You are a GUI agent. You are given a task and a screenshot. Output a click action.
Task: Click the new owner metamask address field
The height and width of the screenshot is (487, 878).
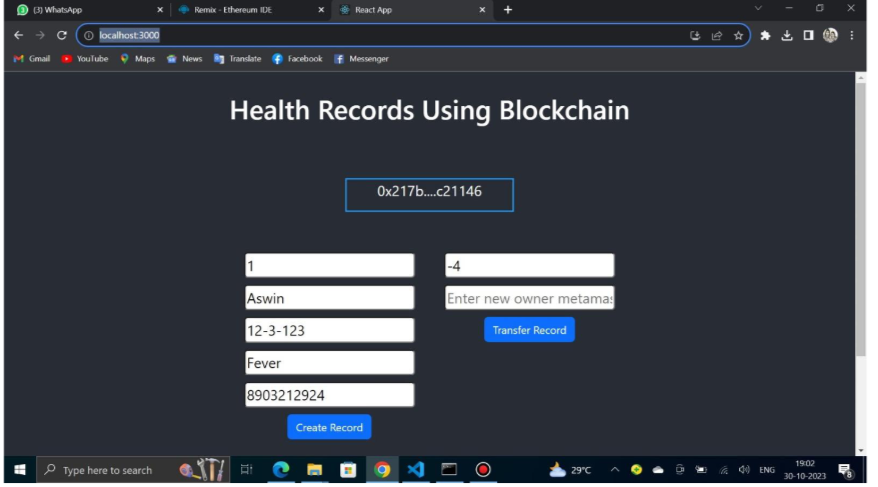(529, 298)
